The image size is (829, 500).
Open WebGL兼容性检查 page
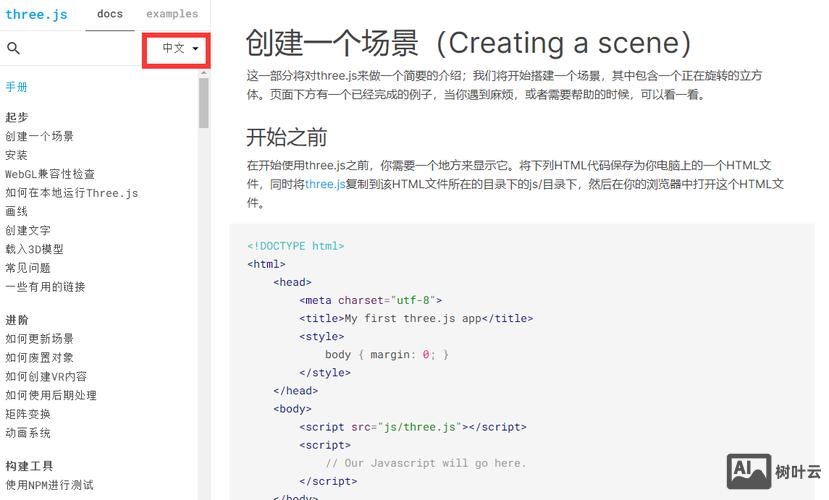tap(50, 174)
